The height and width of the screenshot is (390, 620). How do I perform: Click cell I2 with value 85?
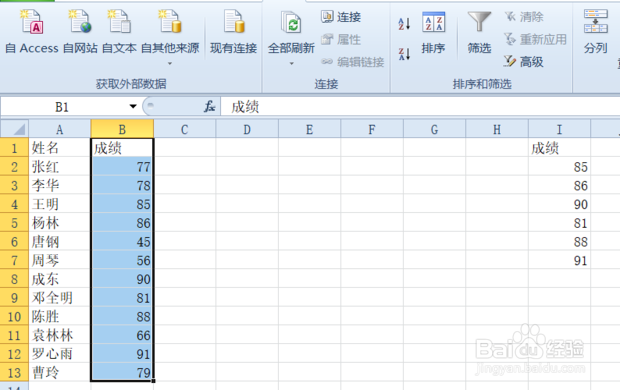pyautogui.click(x=560, y=167)
